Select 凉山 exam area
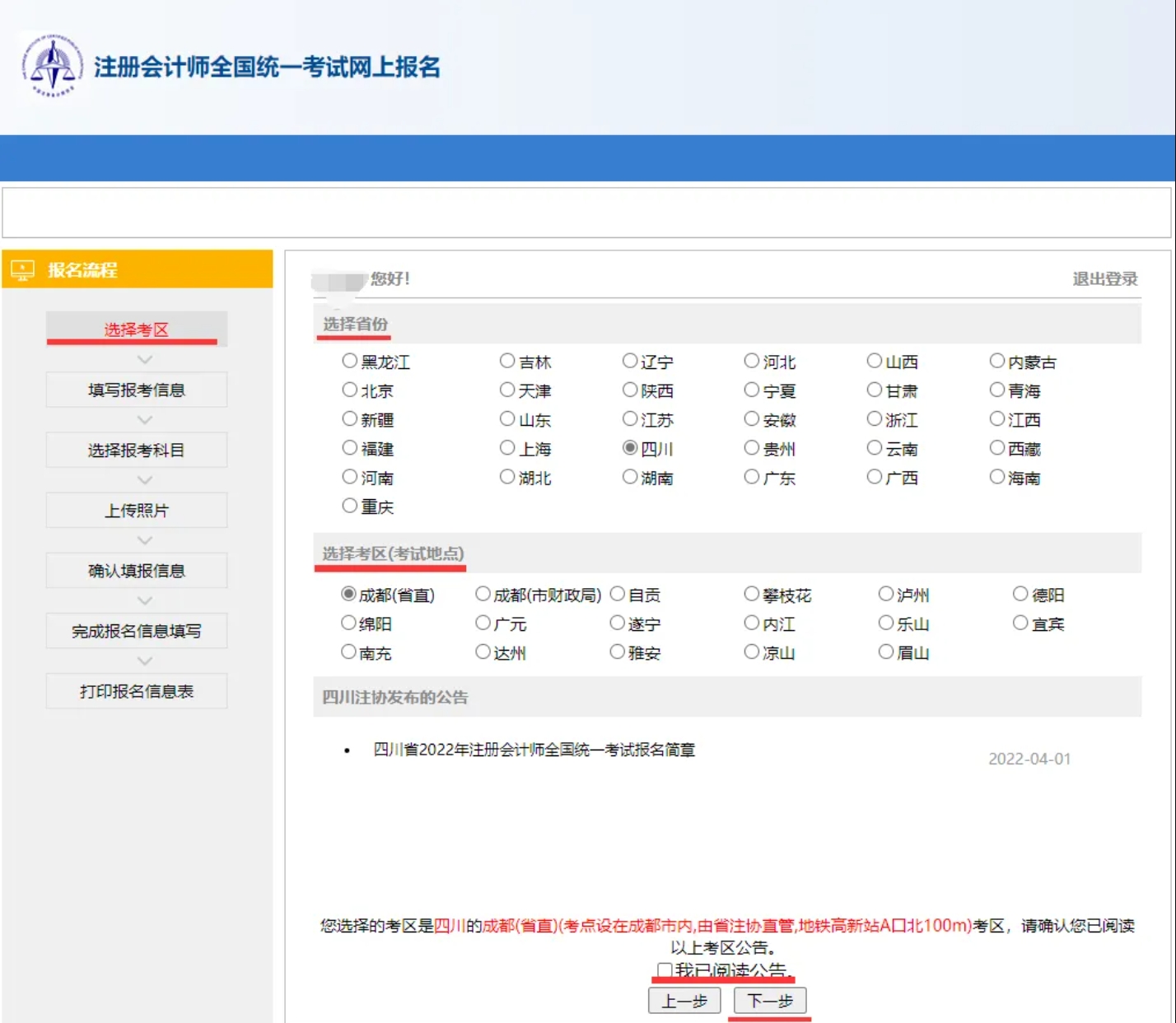Viewport: 1176px width, 1023px height. tap(752, 652)
